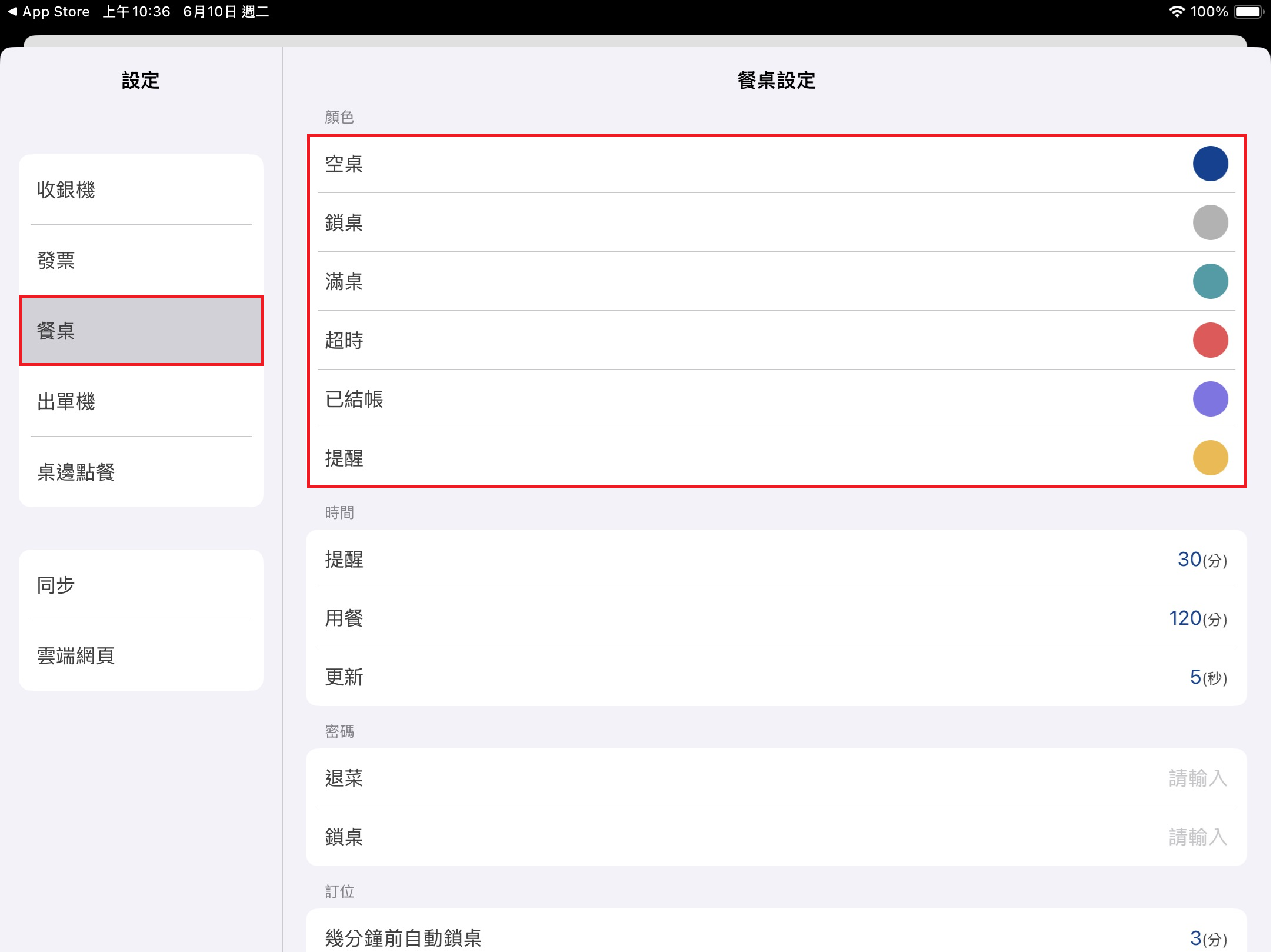Edit the 幾分鐘前自動鎖桌 value 3分
1273x952 pixels.
1207,938
